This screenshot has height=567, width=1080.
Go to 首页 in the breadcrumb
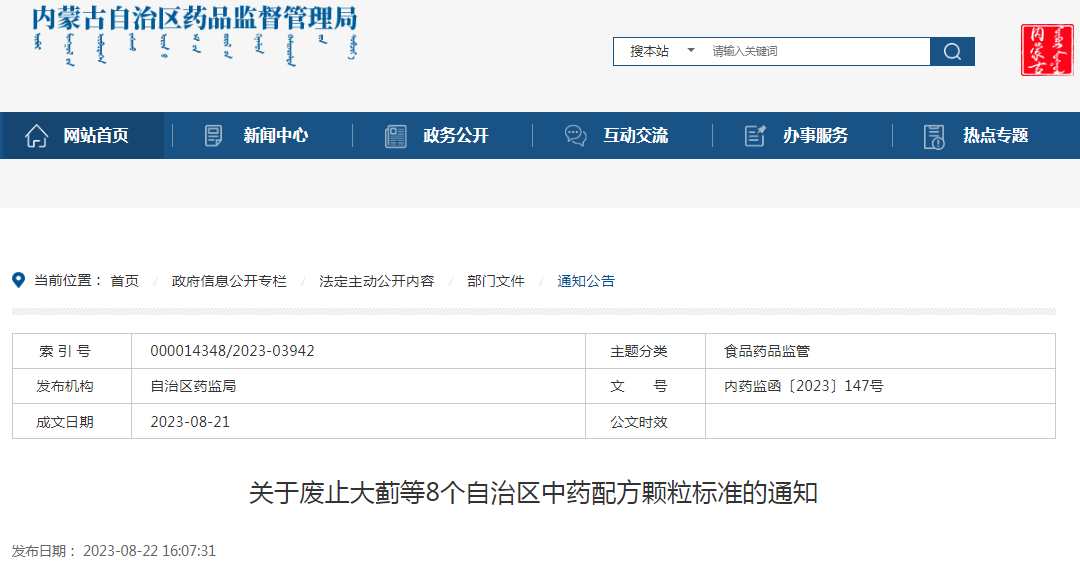click(x=125, y=281)
